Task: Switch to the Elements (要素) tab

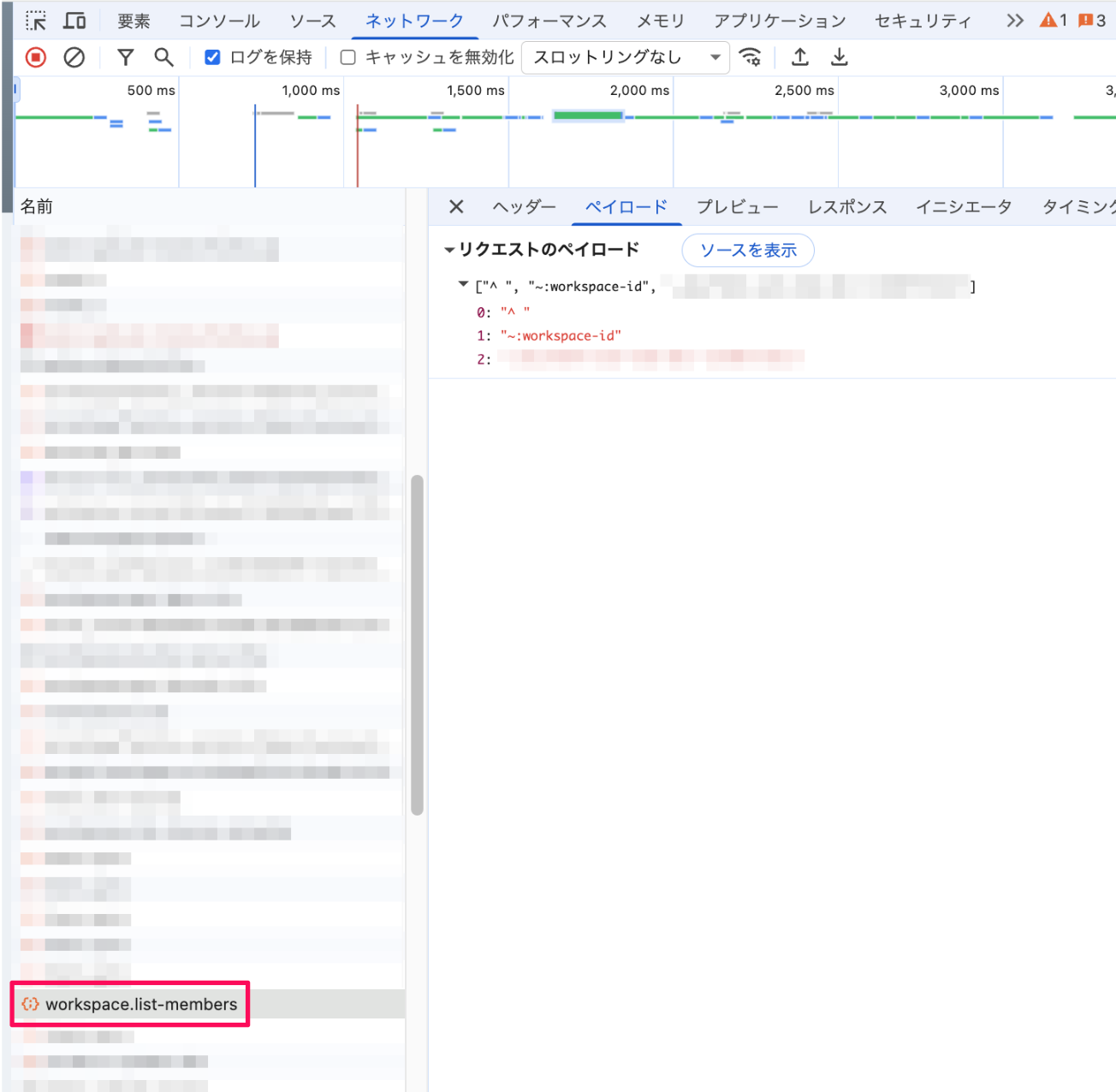Action: coord(134,21)
